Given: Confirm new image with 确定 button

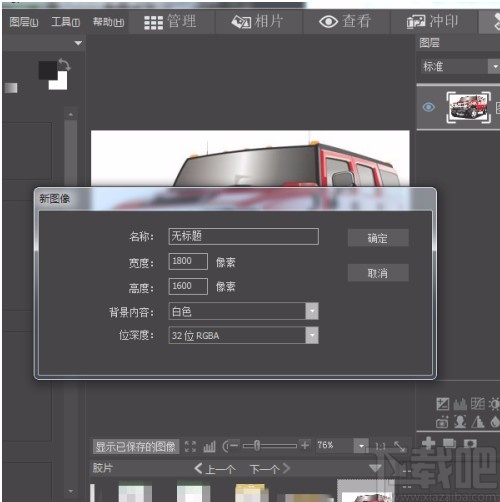Looking at the screenshot, I should 378,238.
